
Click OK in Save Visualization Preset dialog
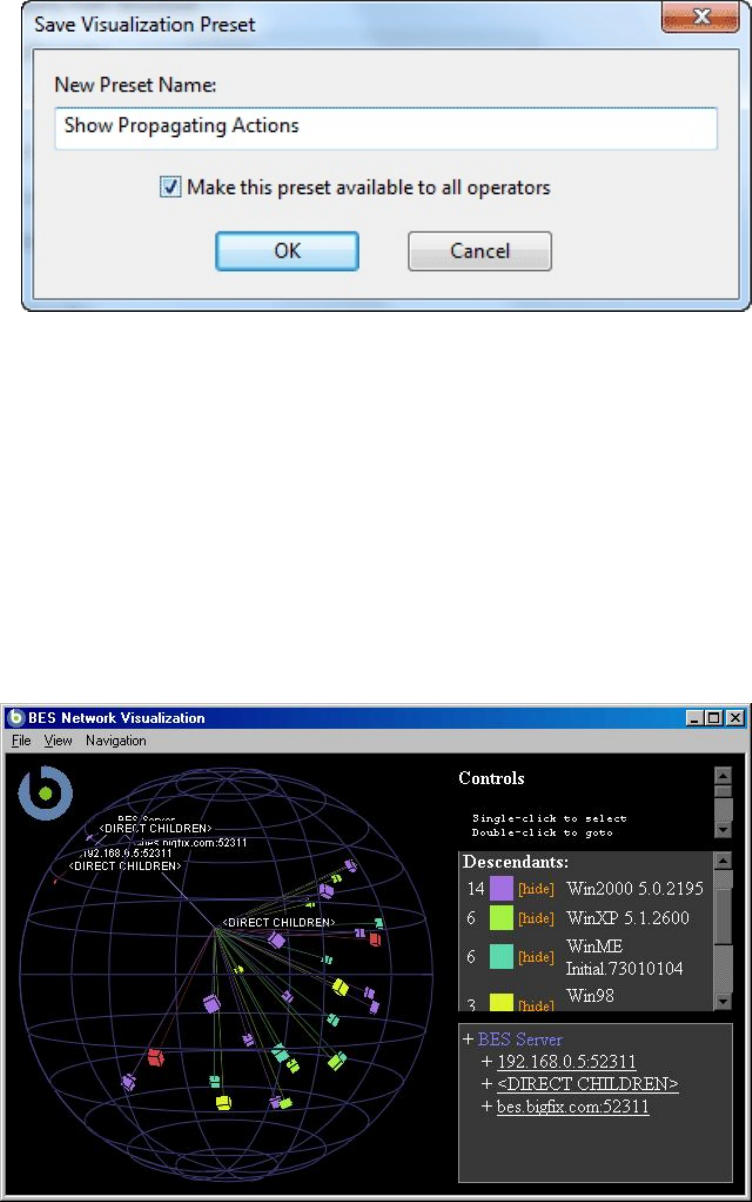click(287, 251)
